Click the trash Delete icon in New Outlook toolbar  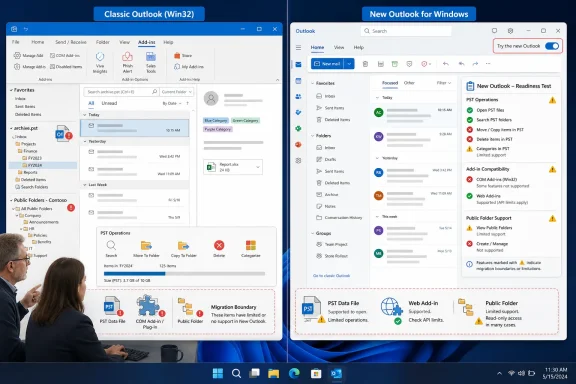coord(365,64)
